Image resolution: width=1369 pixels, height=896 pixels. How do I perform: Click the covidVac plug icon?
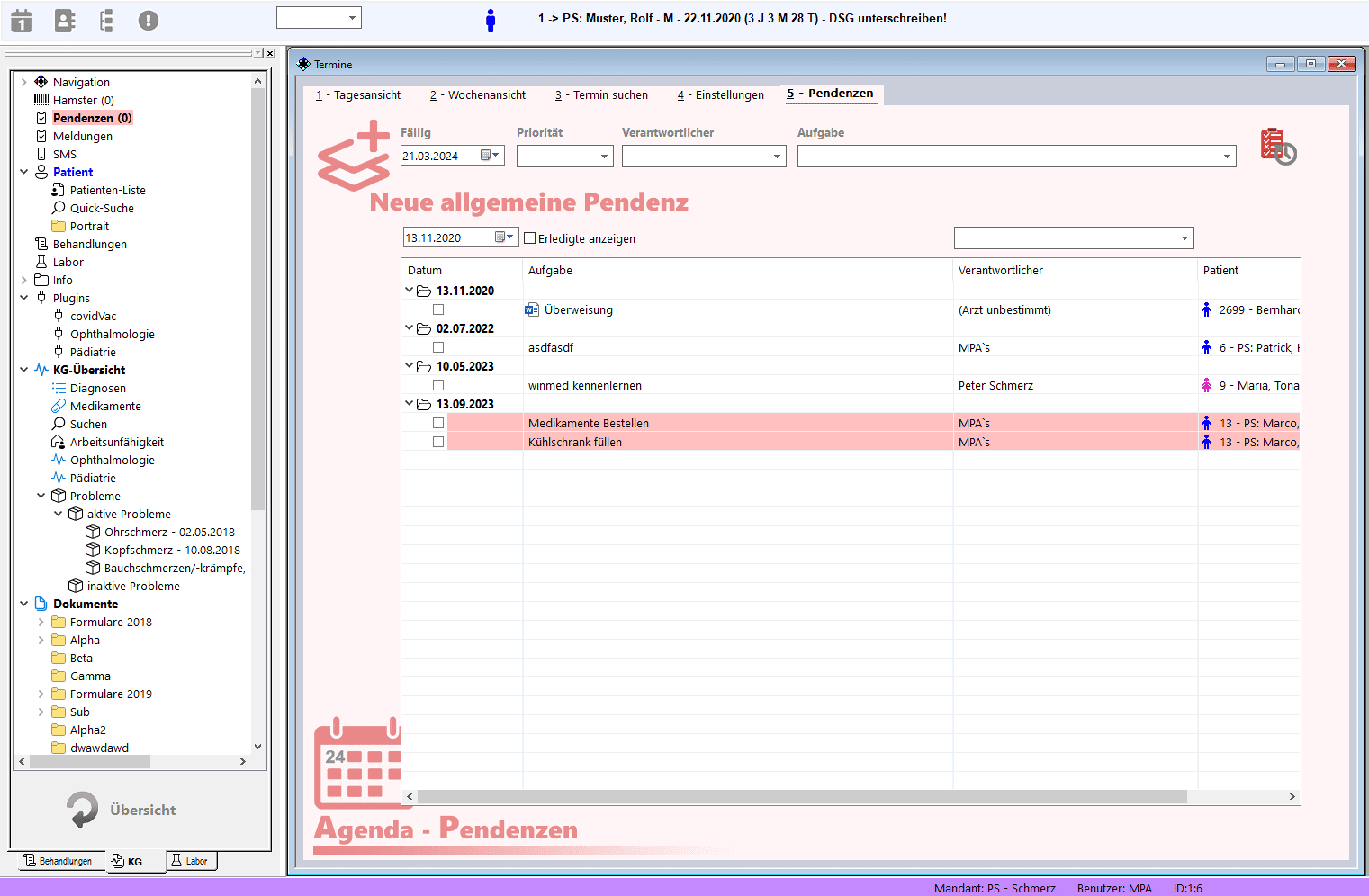tap(59, 316)
